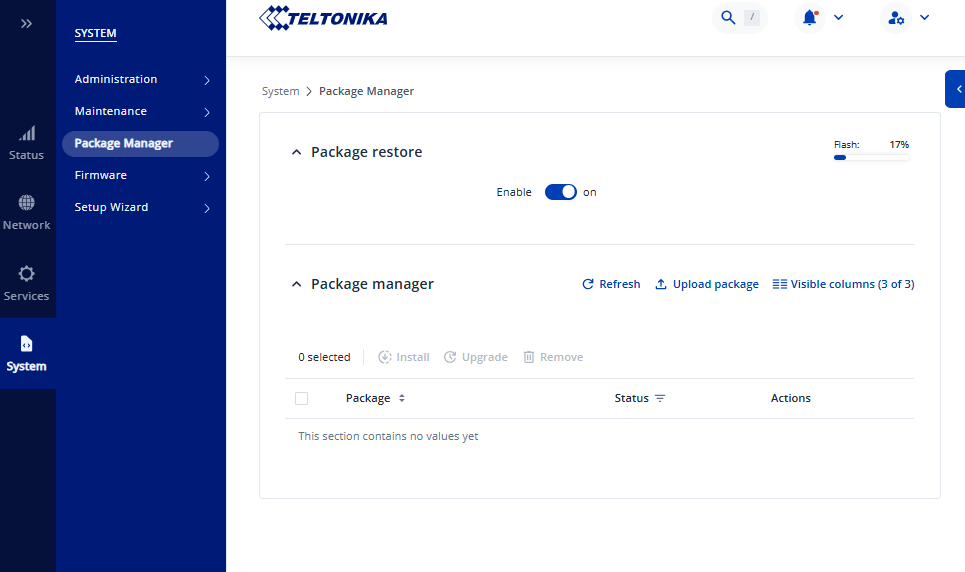Check the select-all packages checkbox
Screen dimensions: 965x572
coord(302,399)
